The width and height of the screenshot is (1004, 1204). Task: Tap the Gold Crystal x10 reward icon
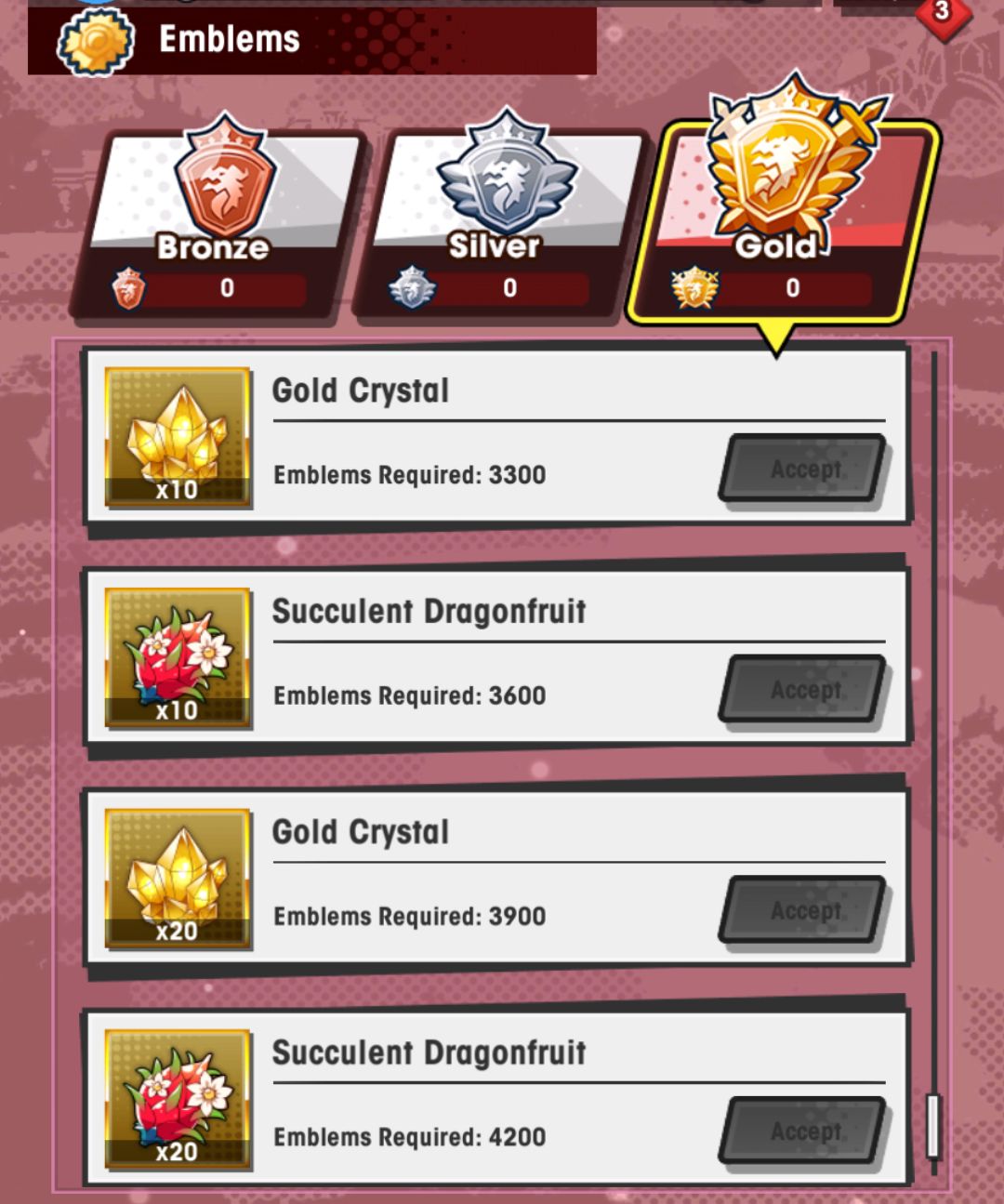tap(178, 437)
